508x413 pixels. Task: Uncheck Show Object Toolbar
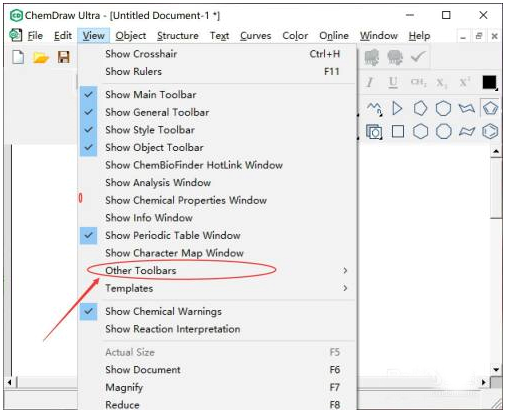[217, 148]
